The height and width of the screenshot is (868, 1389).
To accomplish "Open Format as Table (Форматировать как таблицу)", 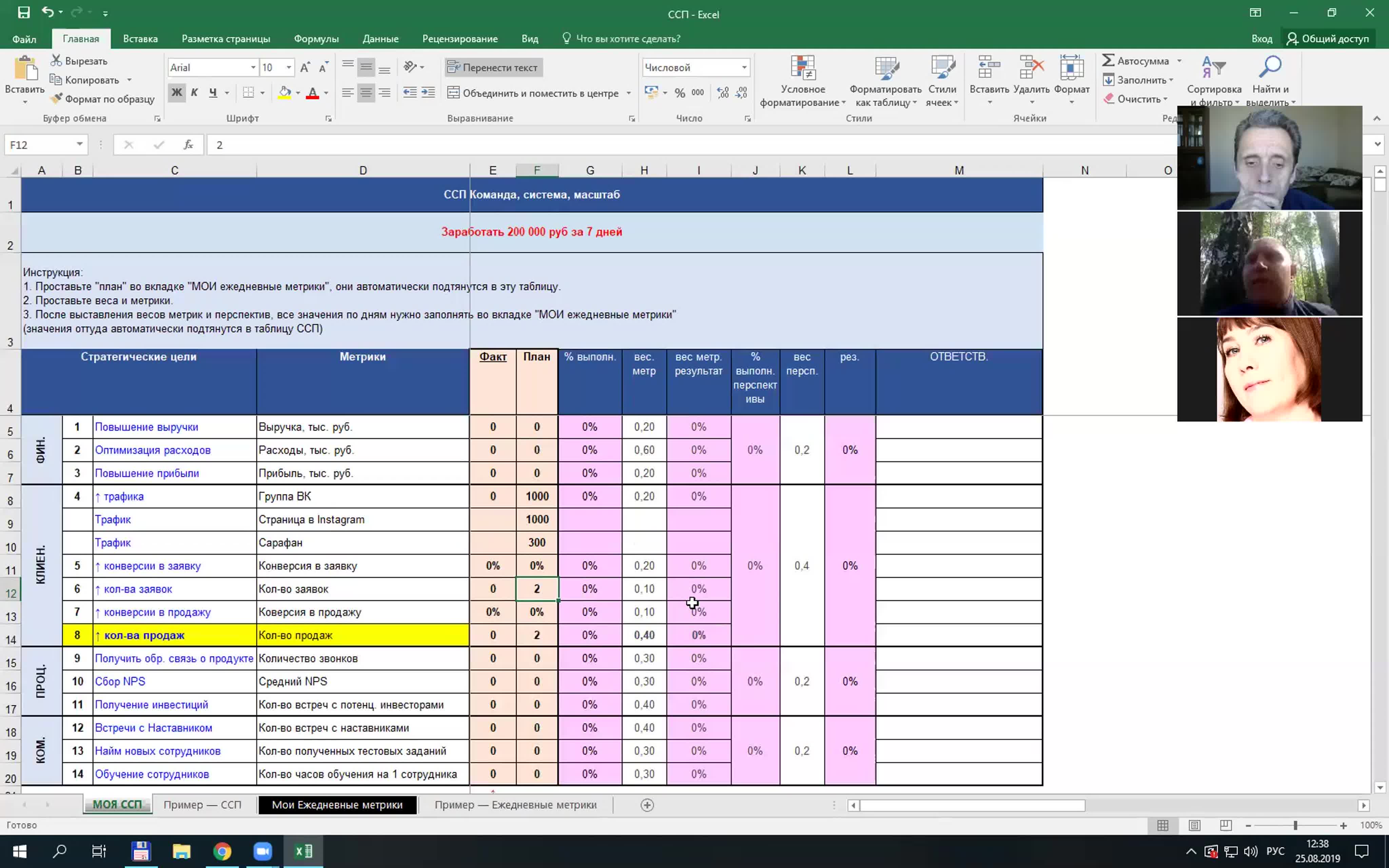I will point(886,81).
